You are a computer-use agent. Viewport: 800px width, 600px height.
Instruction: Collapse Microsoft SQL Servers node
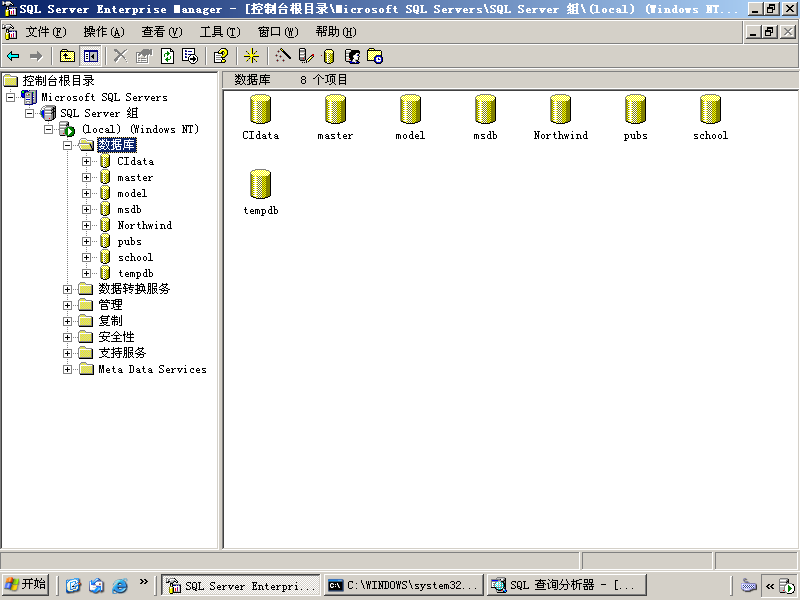click(11, 97)
